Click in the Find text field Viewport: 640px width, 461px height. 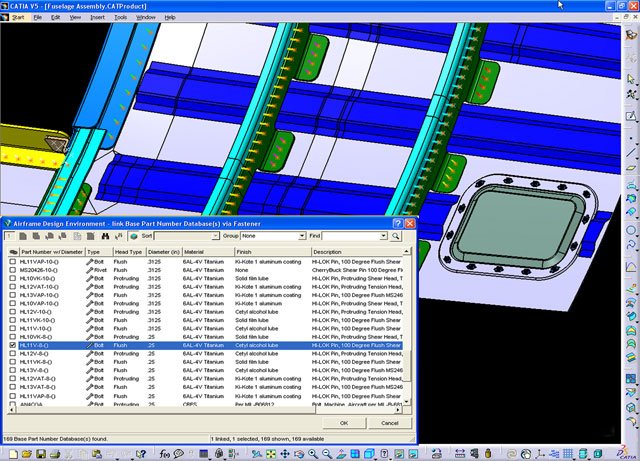coord(350,236)
